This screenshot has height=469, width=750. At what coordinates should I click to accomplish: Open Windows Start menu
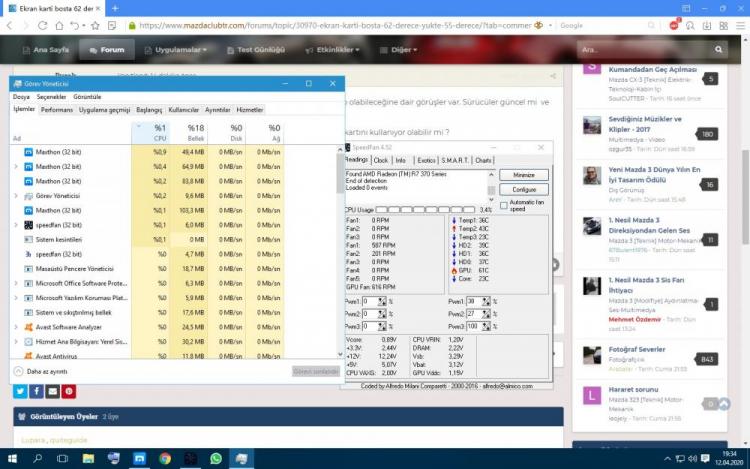[12, 459]
